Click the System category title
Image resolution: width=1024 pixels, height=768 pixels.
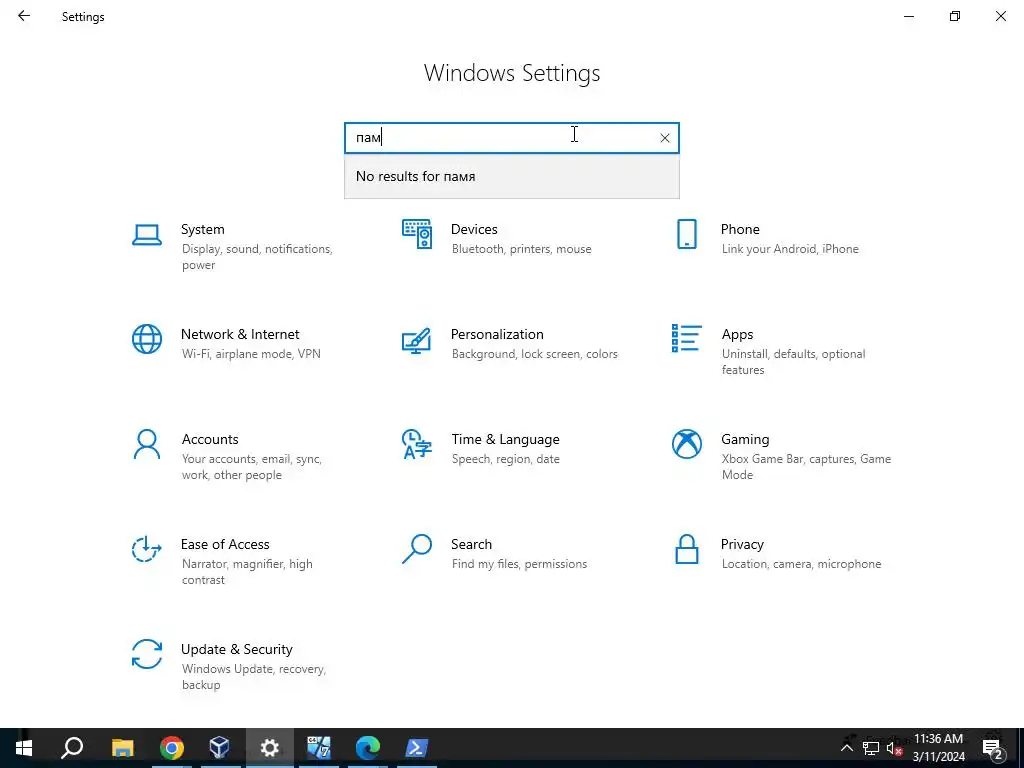click(x=202, y=229)
